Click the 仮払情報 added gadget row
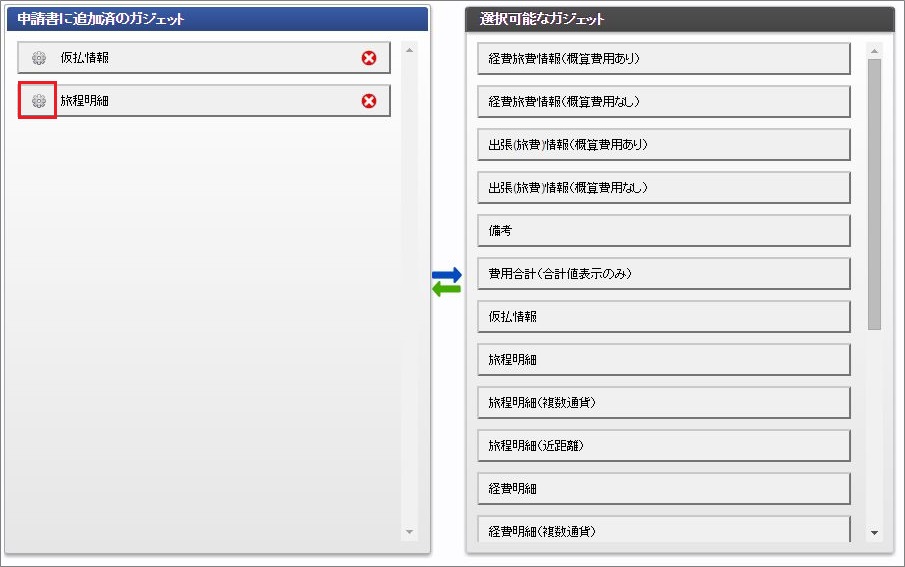The height and width of the screenshot is (567, 905). coord(204,58)
